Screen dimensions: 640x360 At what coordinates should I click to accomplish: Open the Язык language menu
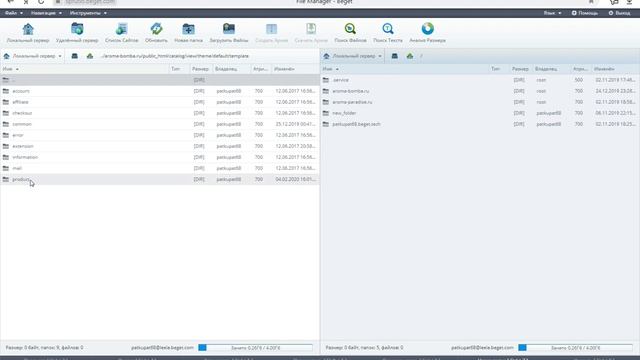pyautogui.click(x=552, y=13)
